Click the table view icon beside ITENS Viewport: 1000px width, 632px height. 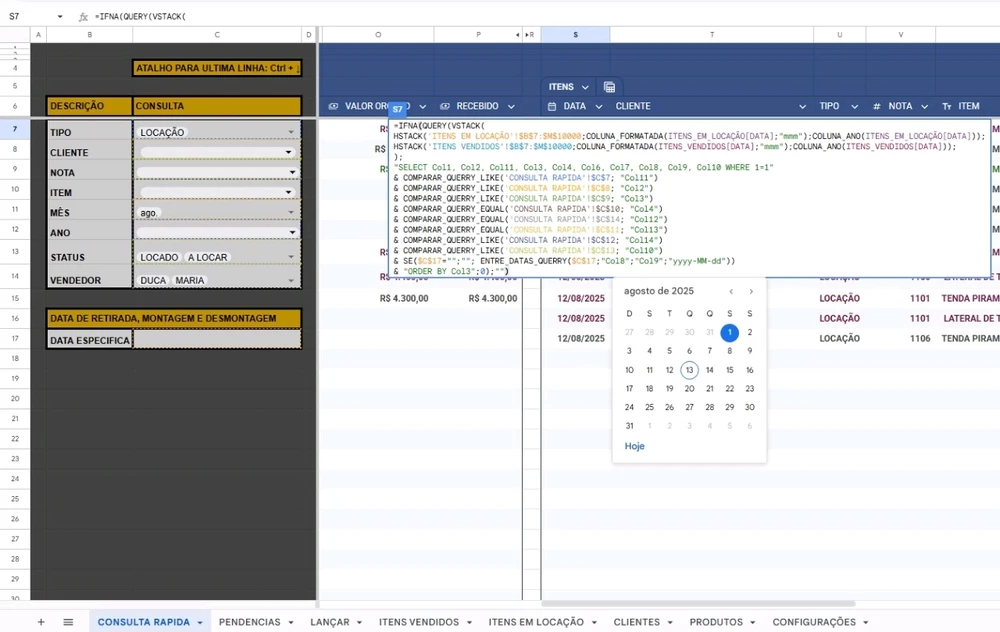tap(609, 87)
